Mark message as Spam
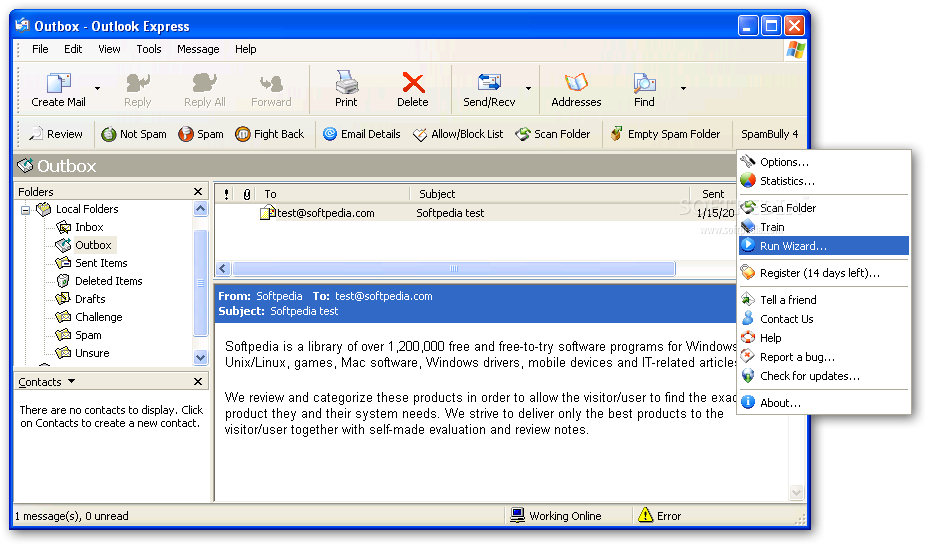Viewport: 927px width, 545px height. (201, 134)
